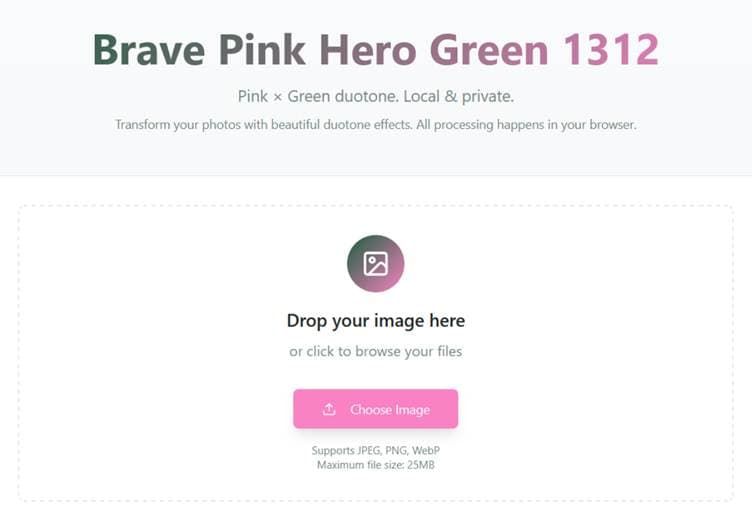Click the "Drop your image here" heading
The image size is (752, 526).
376,320
